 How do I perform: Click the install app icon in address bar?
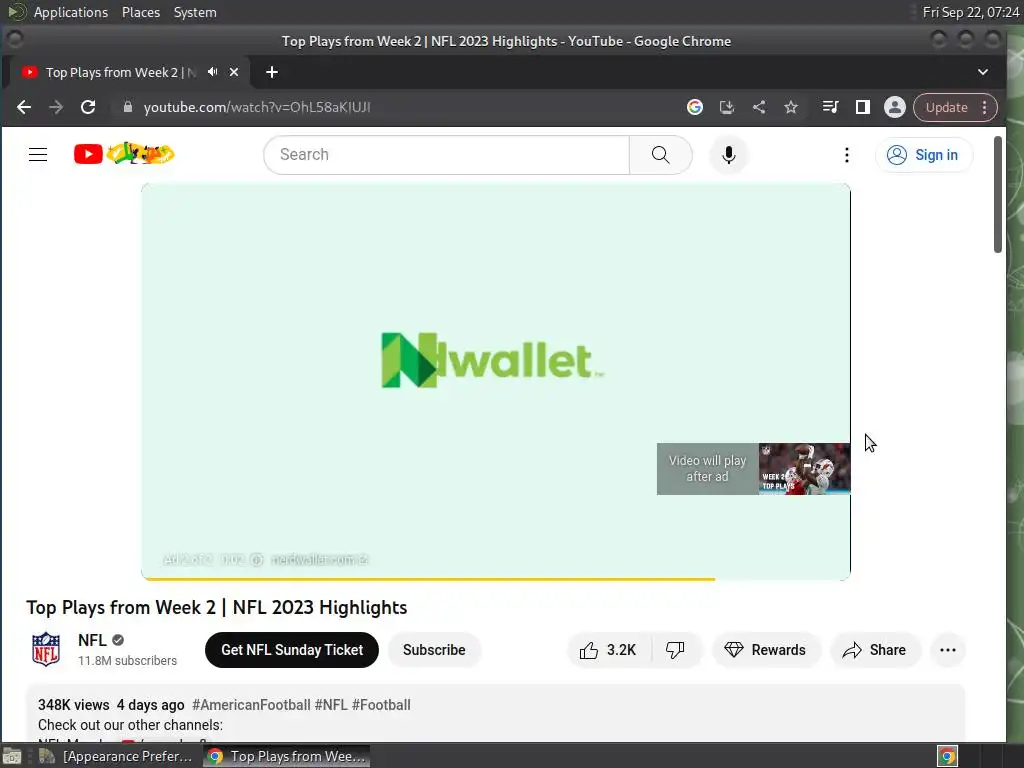pos(727,107)
